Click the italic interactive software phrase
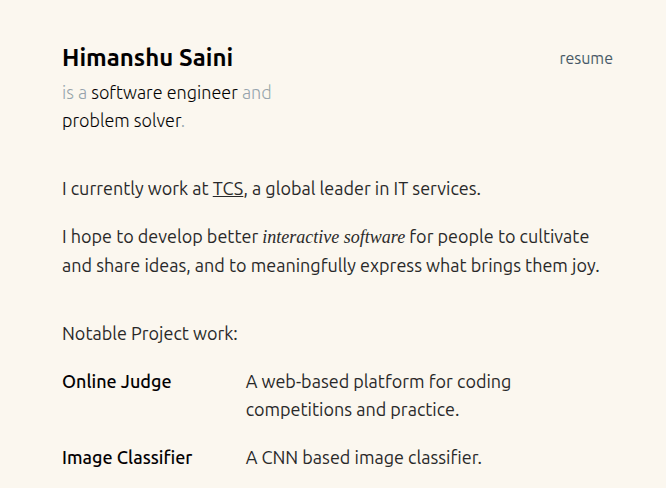Screen dimensions: 666x488 pyautogui.click(x=334, y=237)
